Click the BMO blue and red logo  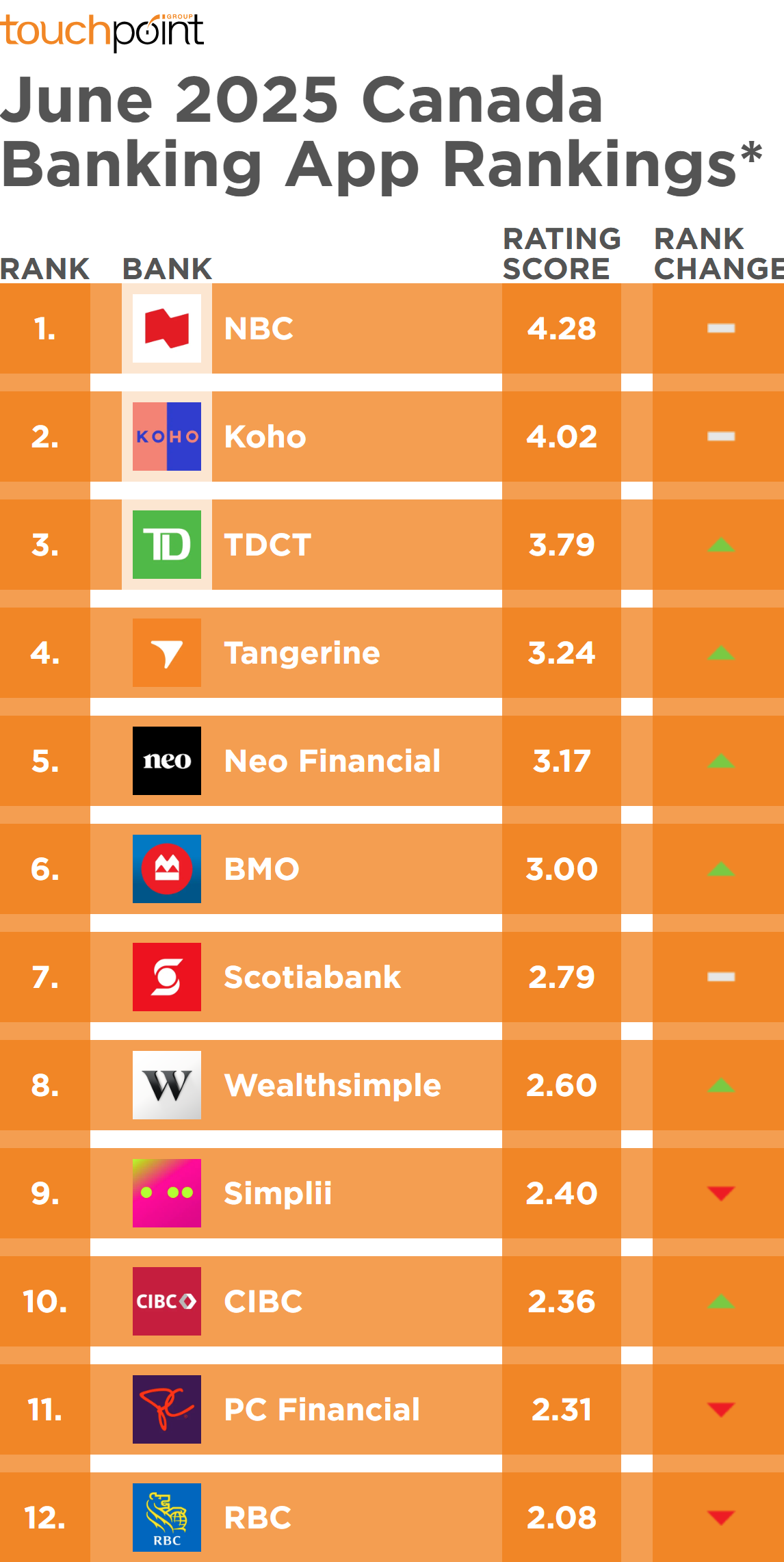167,869
